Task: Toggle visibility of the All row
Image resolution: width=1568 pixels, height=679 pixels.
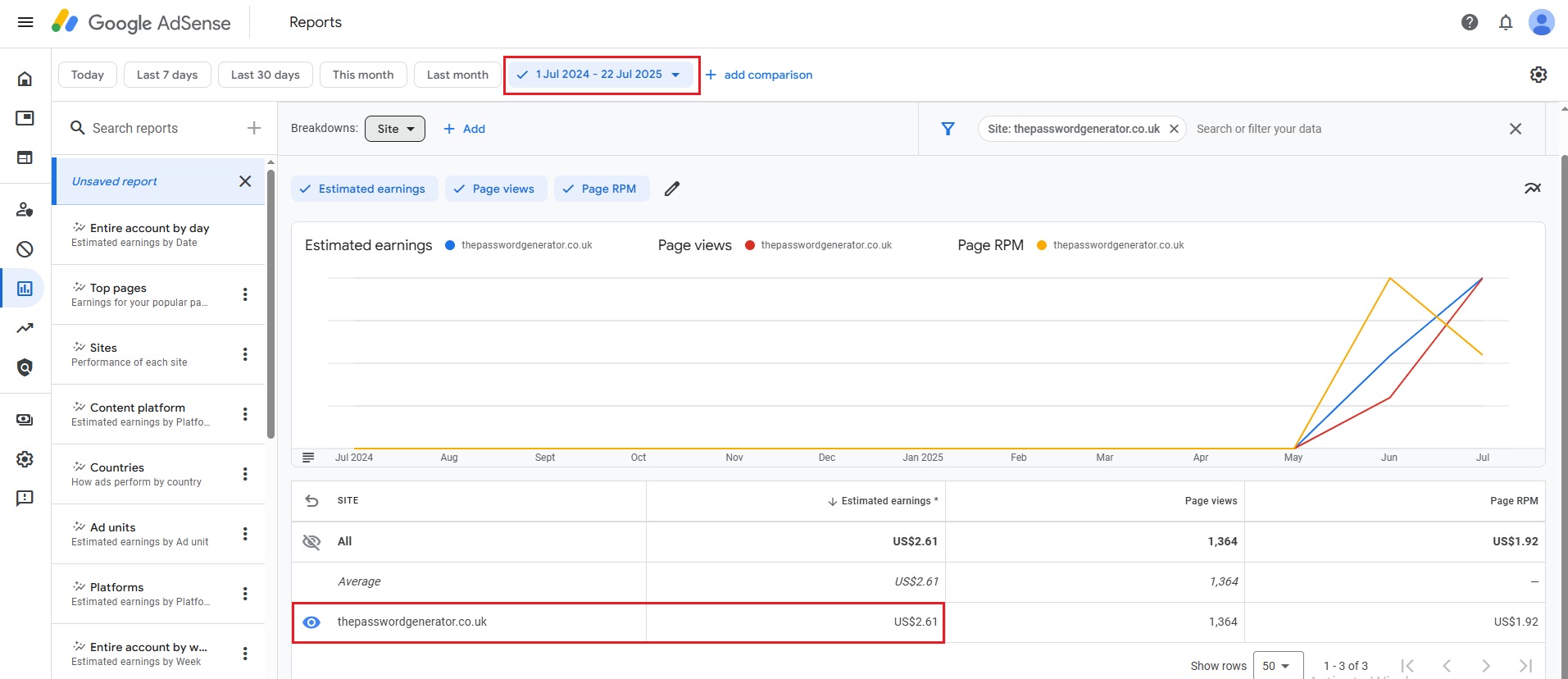Action: click(311, 541)
